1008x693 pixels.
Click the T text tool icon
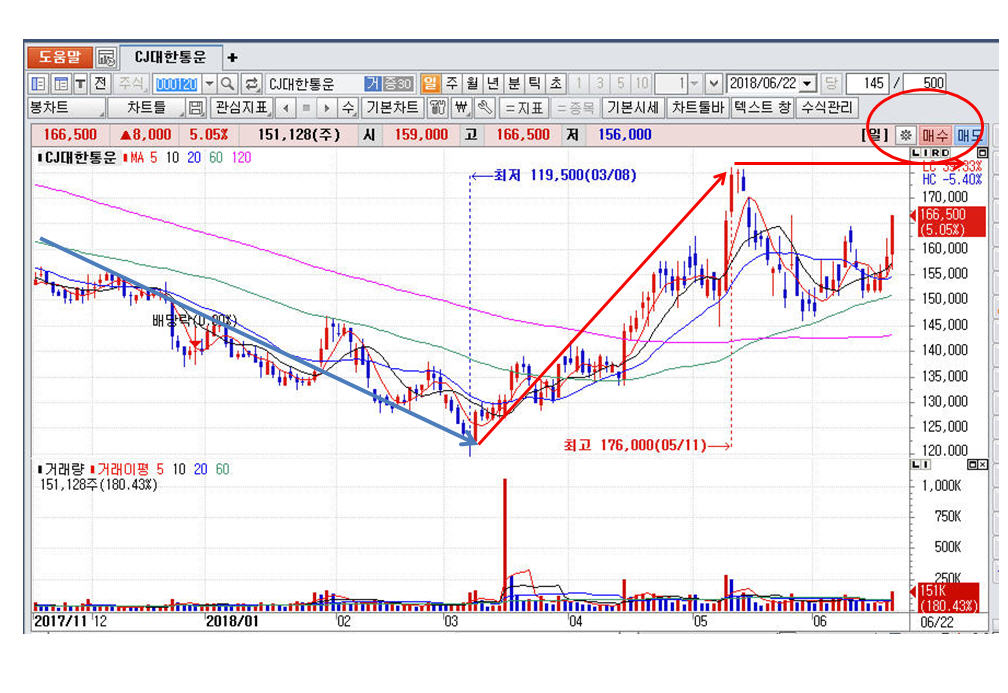click(78, 83)
